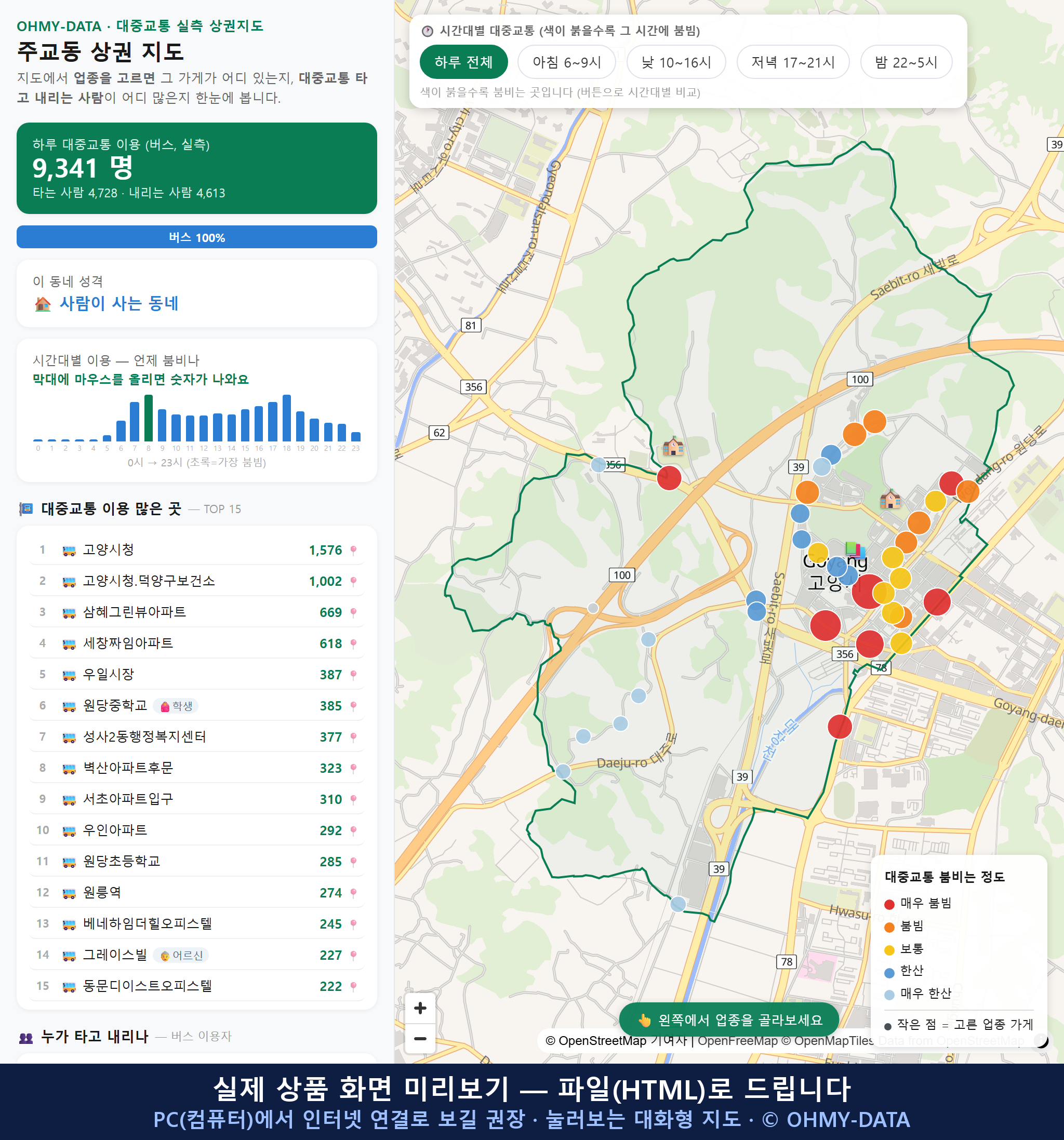
Task: Click the bus icon beside 우일시장
Action: 69,675
